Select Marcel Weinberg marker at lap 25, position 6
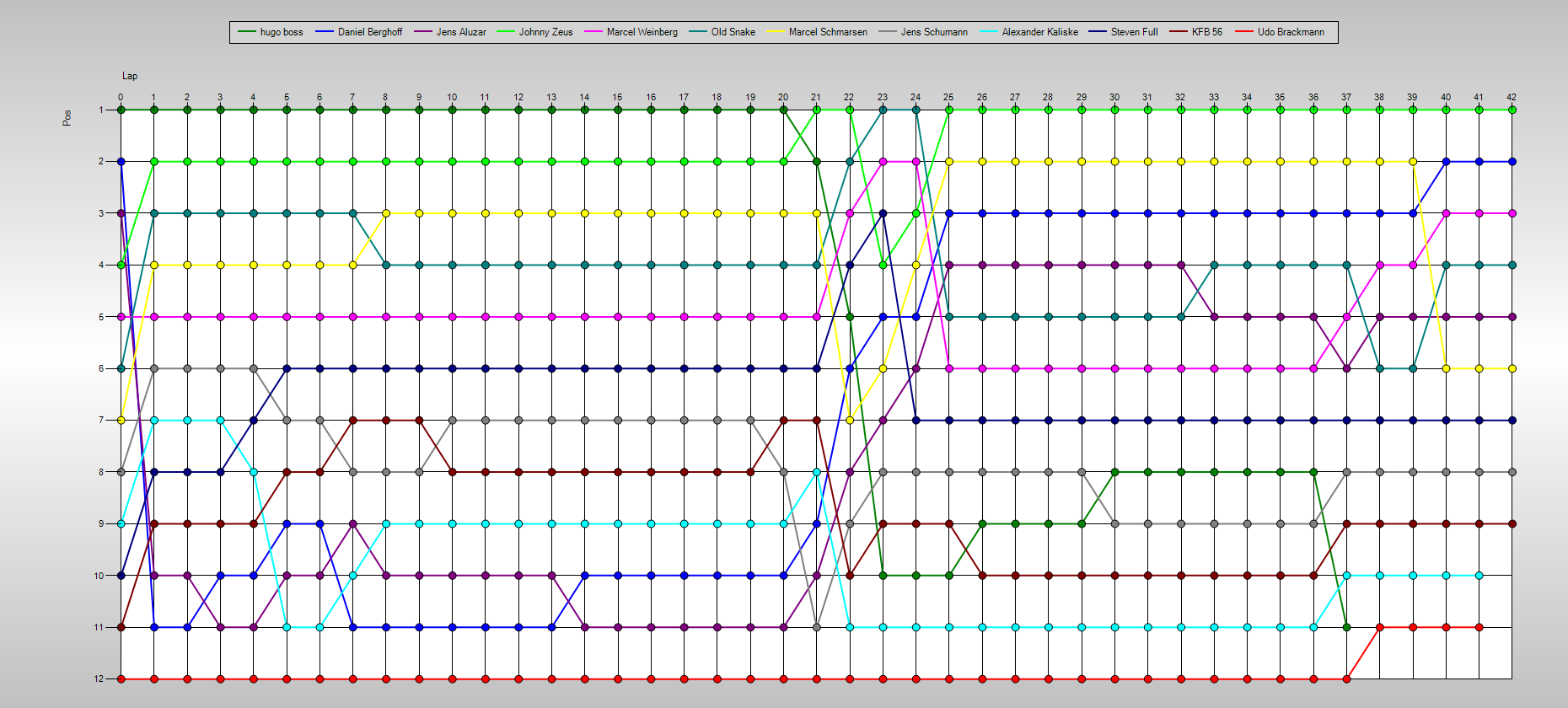The image size is (1568, 708). coord(949,368)
